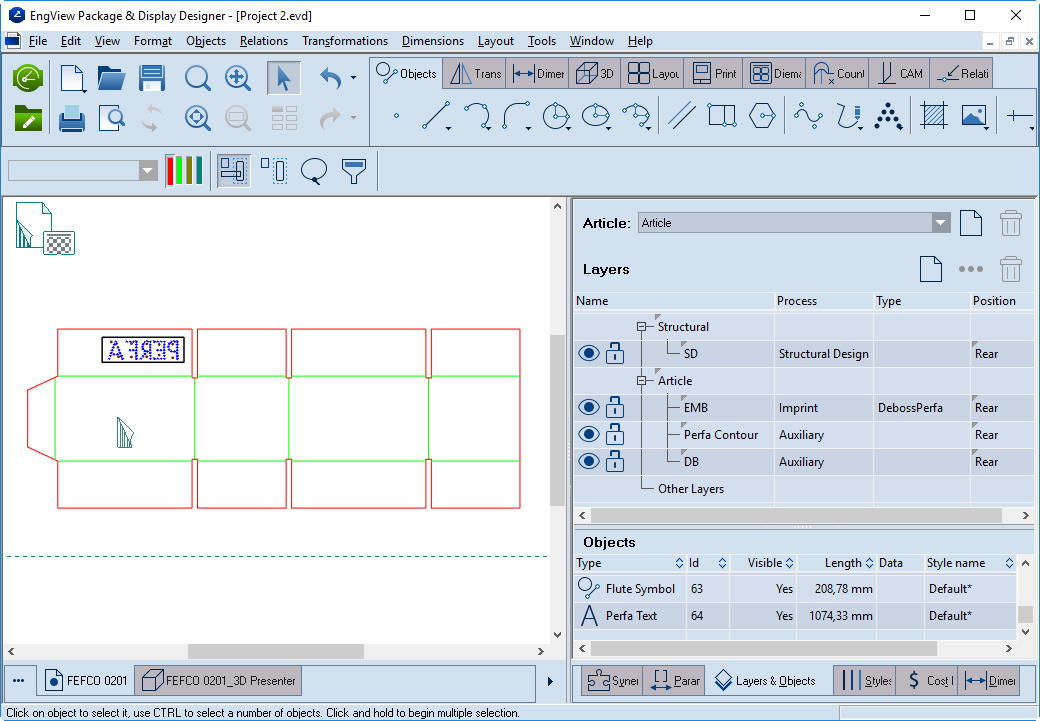This screenshot has width=1040, height=721.
Task: Click the color styles swatch icon
Action: click(184, 171)
